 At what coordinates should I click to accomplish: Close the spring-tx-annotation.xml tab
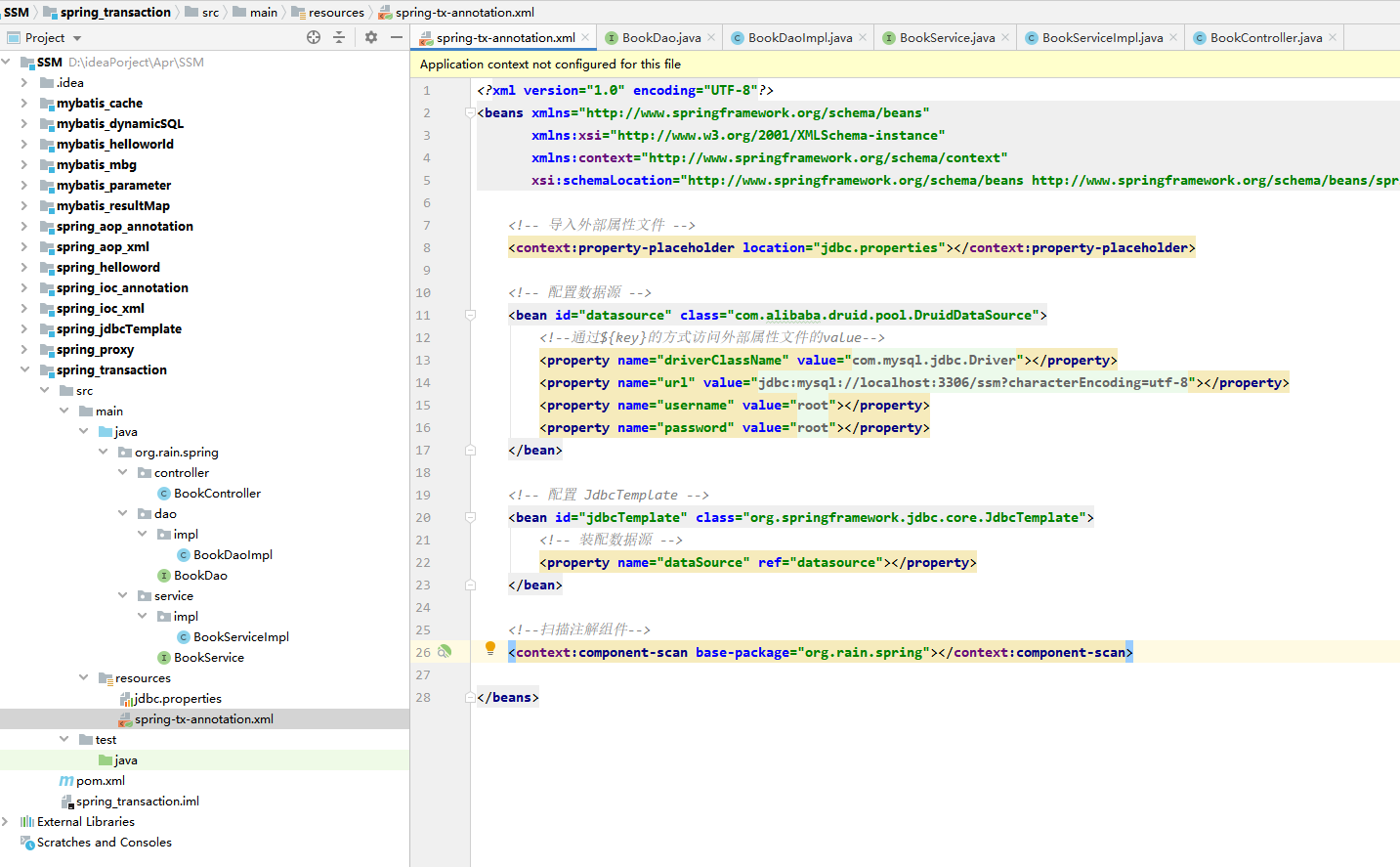[585, 37]
